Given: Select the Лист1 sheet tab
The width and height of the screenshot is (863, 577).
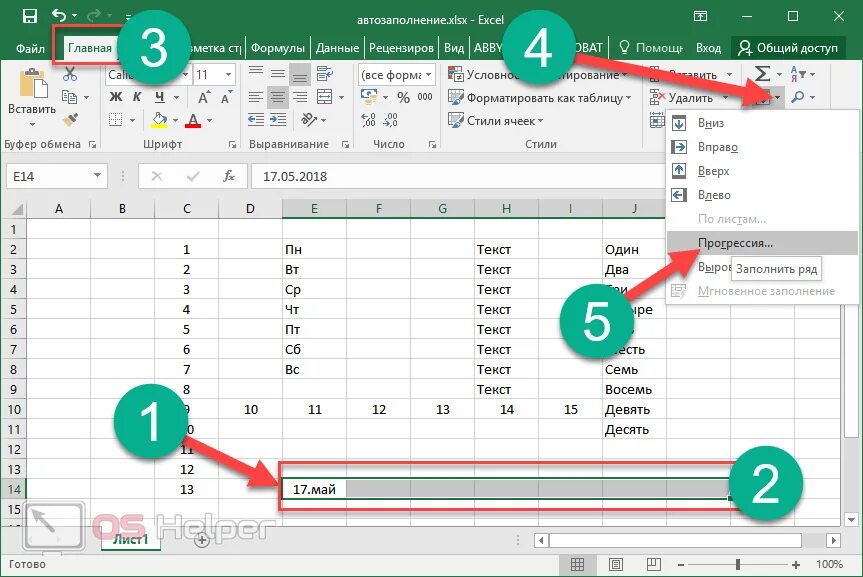Looking at the screenshot, I should [x=131, y=539].
